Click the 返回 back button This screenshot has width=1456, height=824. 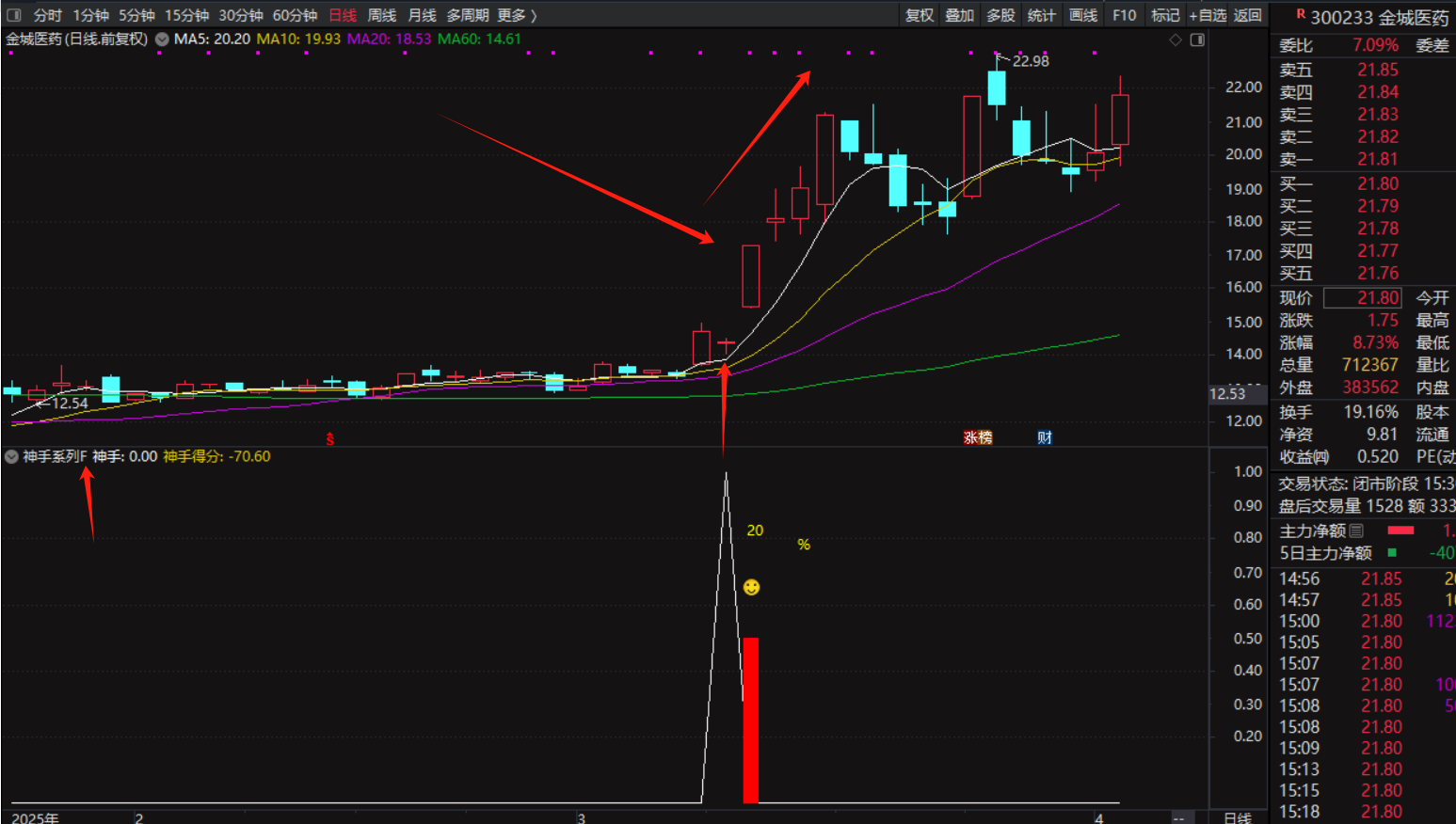click(x=1247, y=15)
